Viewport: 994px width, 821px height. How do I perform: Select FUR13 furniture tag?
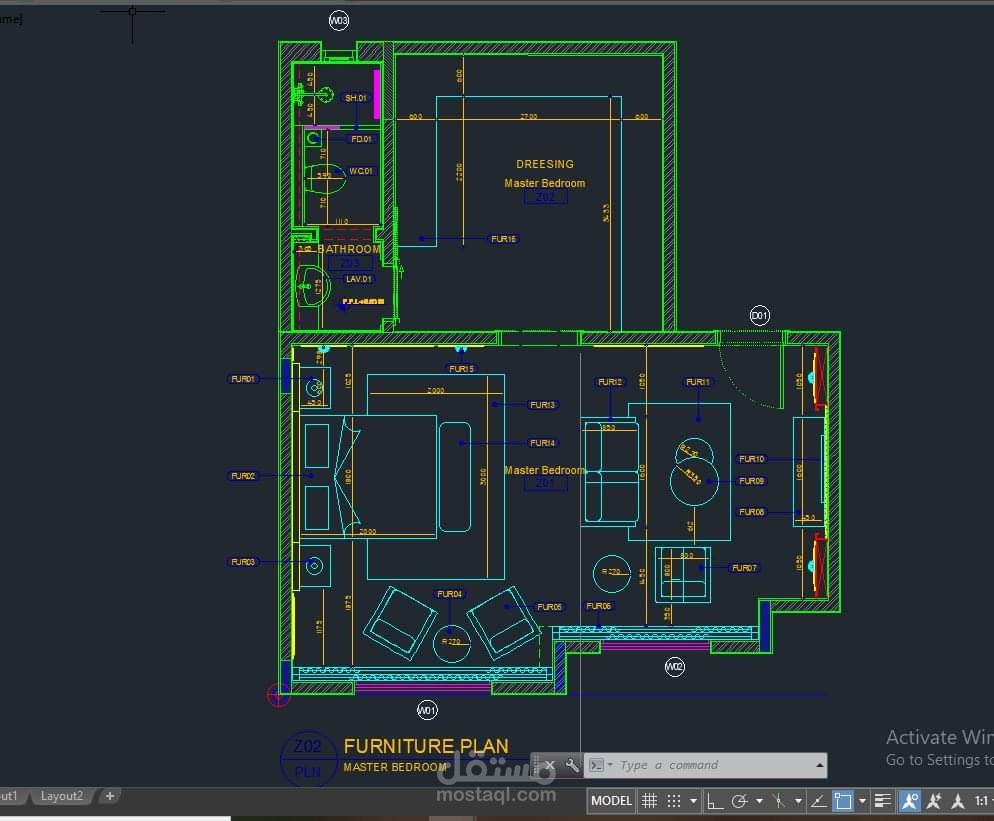point(543,404)
